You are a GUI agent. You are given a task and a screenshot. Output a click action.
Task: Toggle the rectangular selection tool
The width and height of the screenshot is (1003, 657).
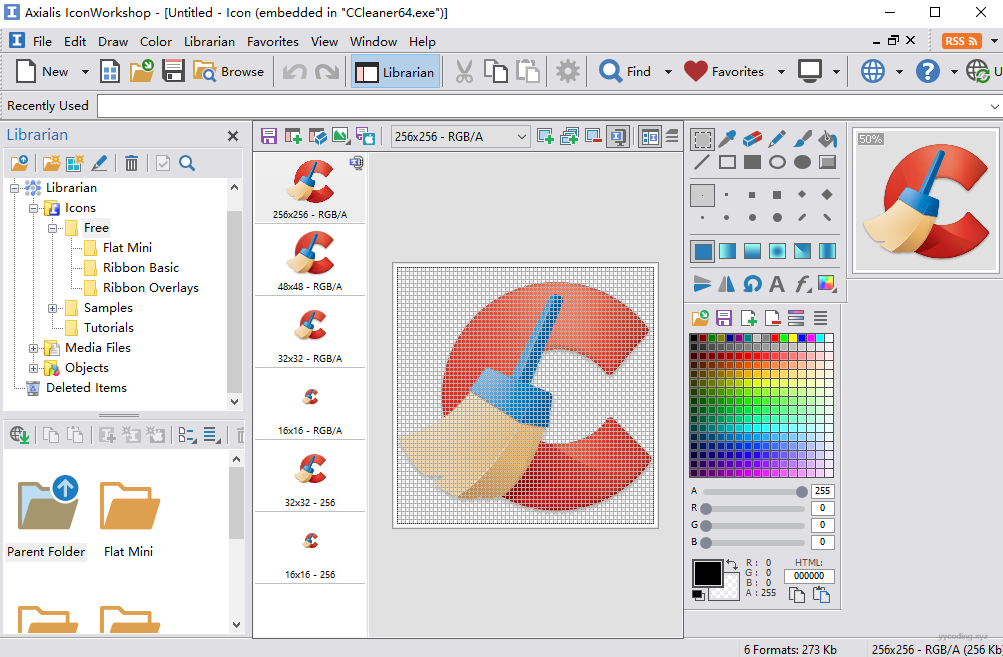[703, 138]
